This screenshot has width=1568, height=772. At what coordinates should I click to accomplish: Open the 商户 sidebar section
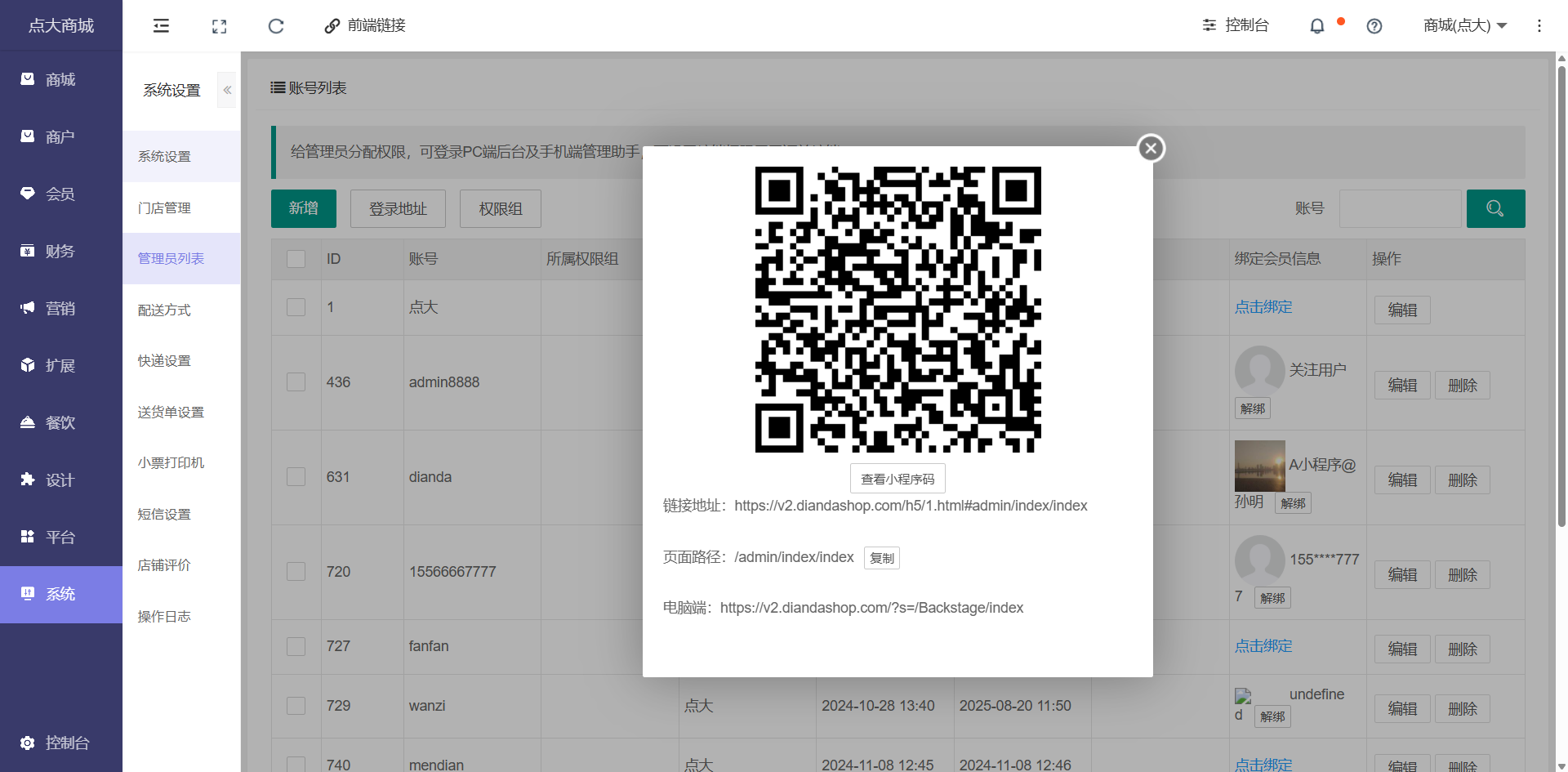click(61, 136)
